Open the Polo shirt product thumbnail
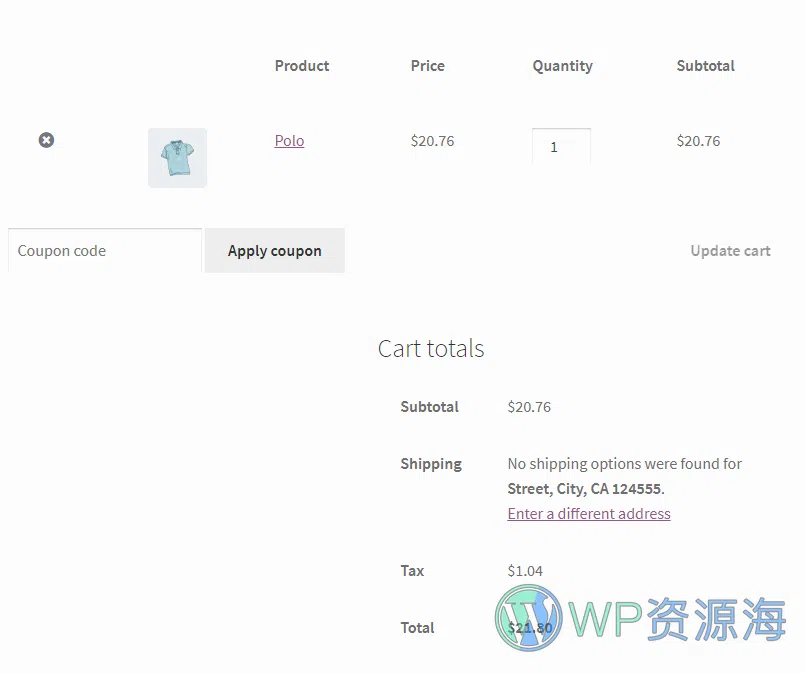The height and width of the screenshot is (673, 805). pos(177,157)
